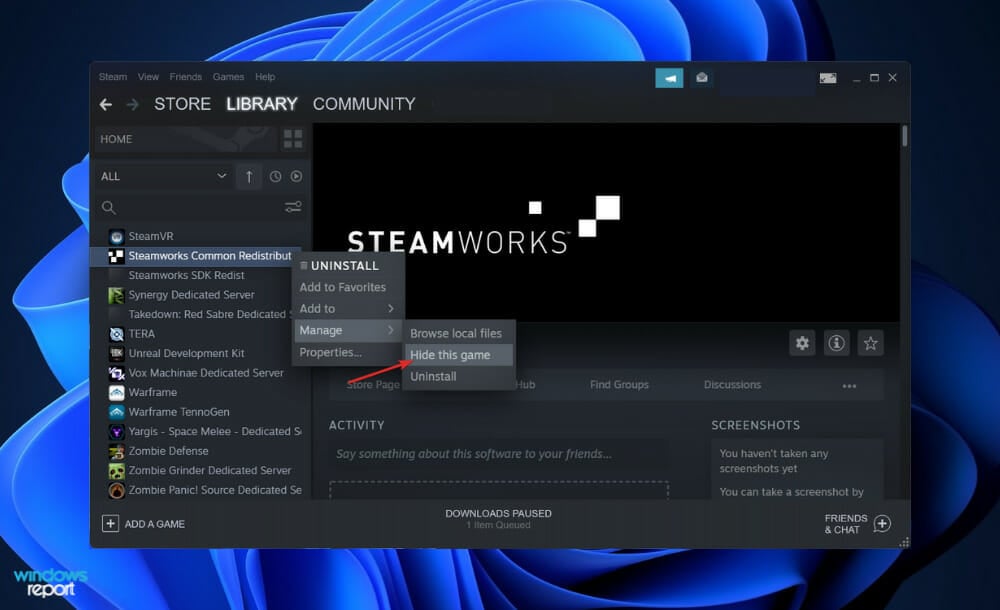The image size is (1000, 610).
Task: Click the Zombie Defense game icon
Action: (x=116, y=452)
